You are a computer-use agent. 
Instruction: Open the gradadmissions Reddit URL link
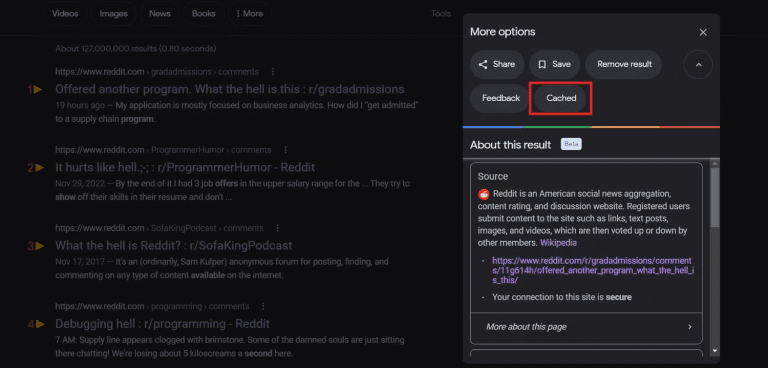click(593, 270)
